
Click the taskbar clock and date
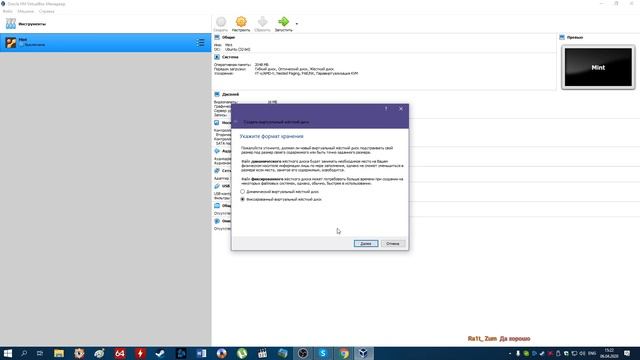[609, 353]
